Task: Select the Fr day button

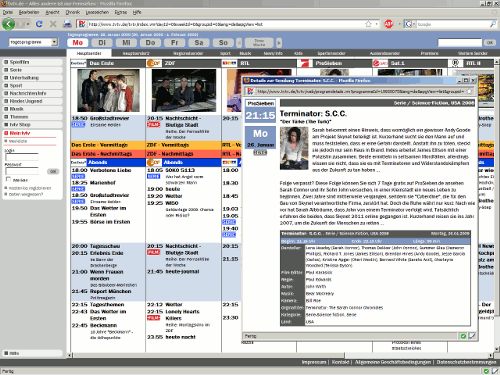Action: point(175,43)
